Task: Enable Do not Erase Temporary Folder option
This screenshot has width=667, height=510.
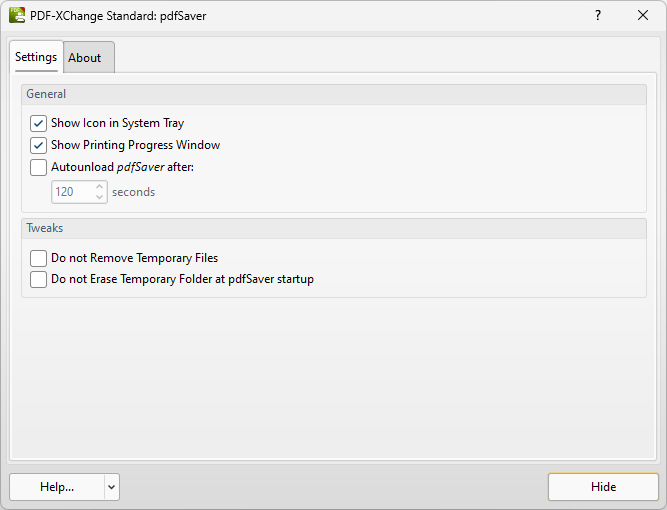Action: tap(38, 279)
